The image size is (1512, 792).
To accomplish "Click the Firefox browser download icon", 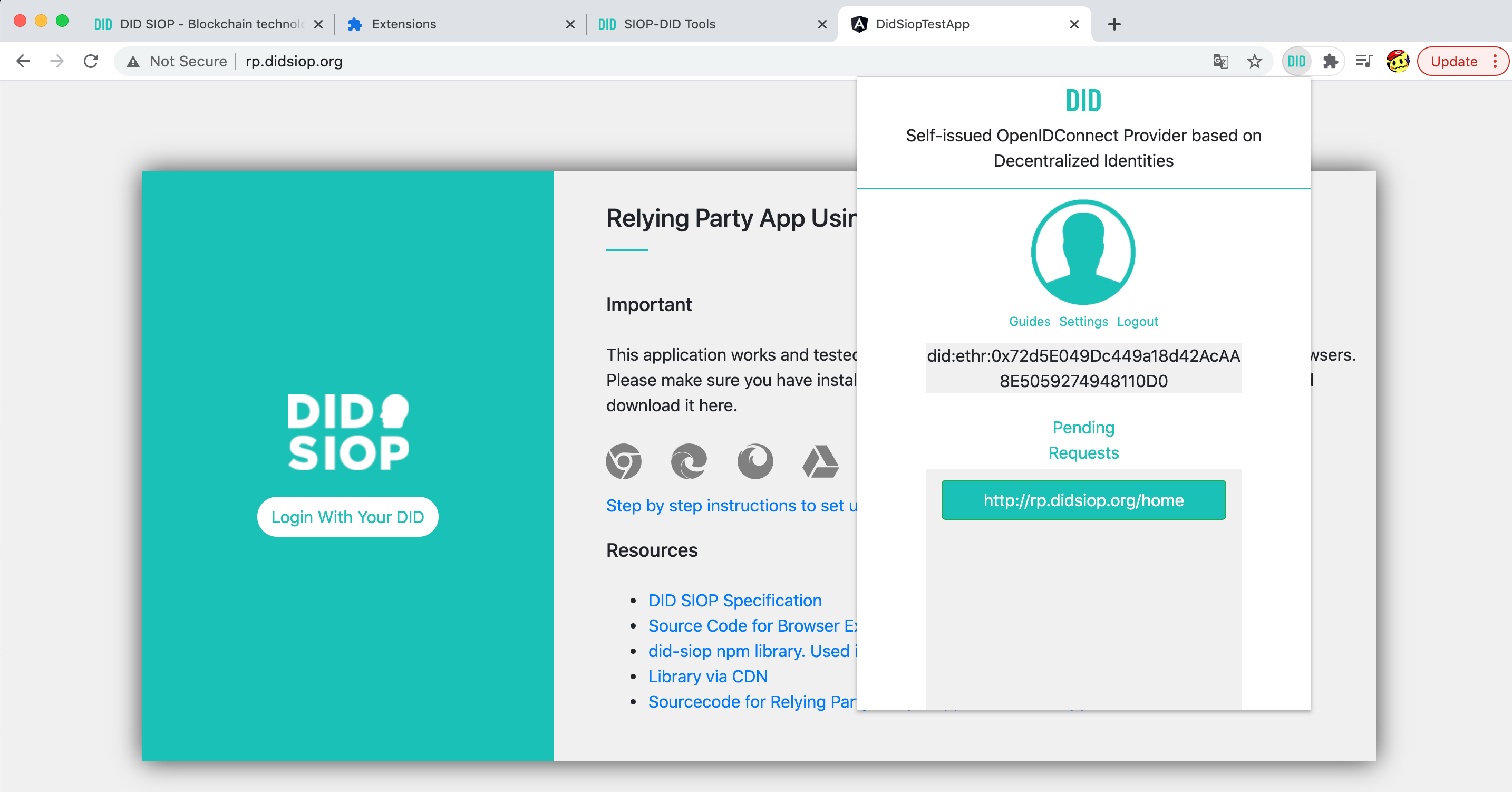I will click(755, 461).
